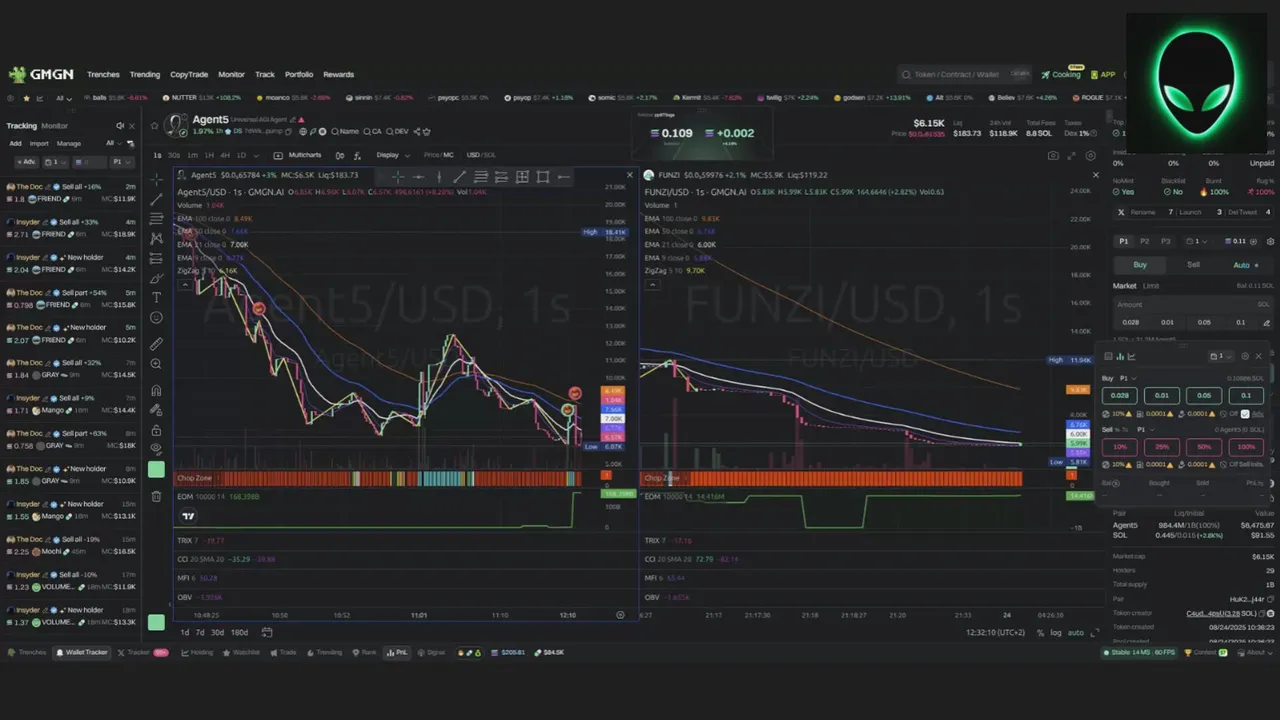This screenshot has height=720, width=1280.
Task: Collapse FUNZI chart indicator legend
Action: (x=652, y=285)
